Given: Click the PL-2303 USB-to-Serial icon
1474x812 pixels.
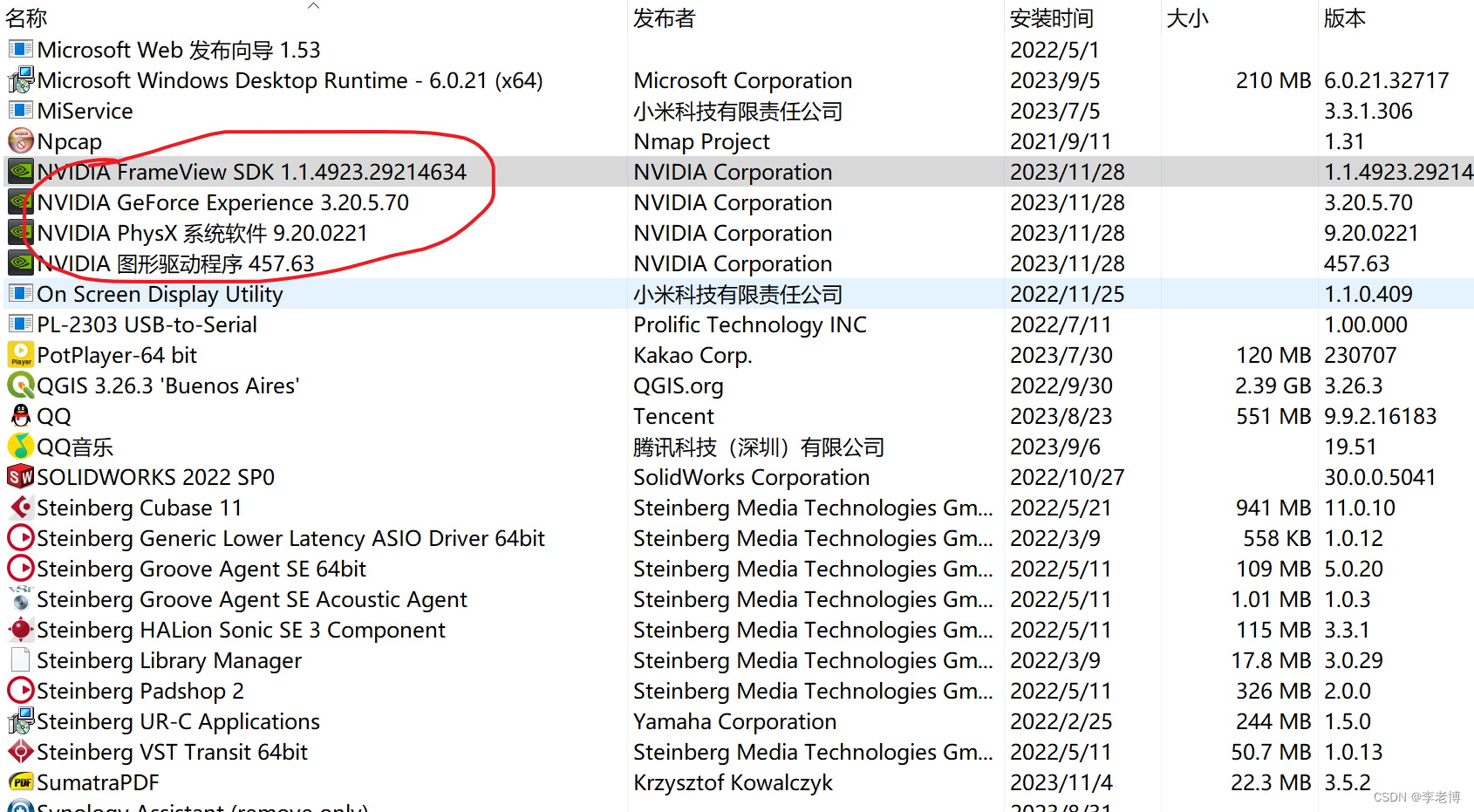Looking at the screenshot, I should (21, 324).
